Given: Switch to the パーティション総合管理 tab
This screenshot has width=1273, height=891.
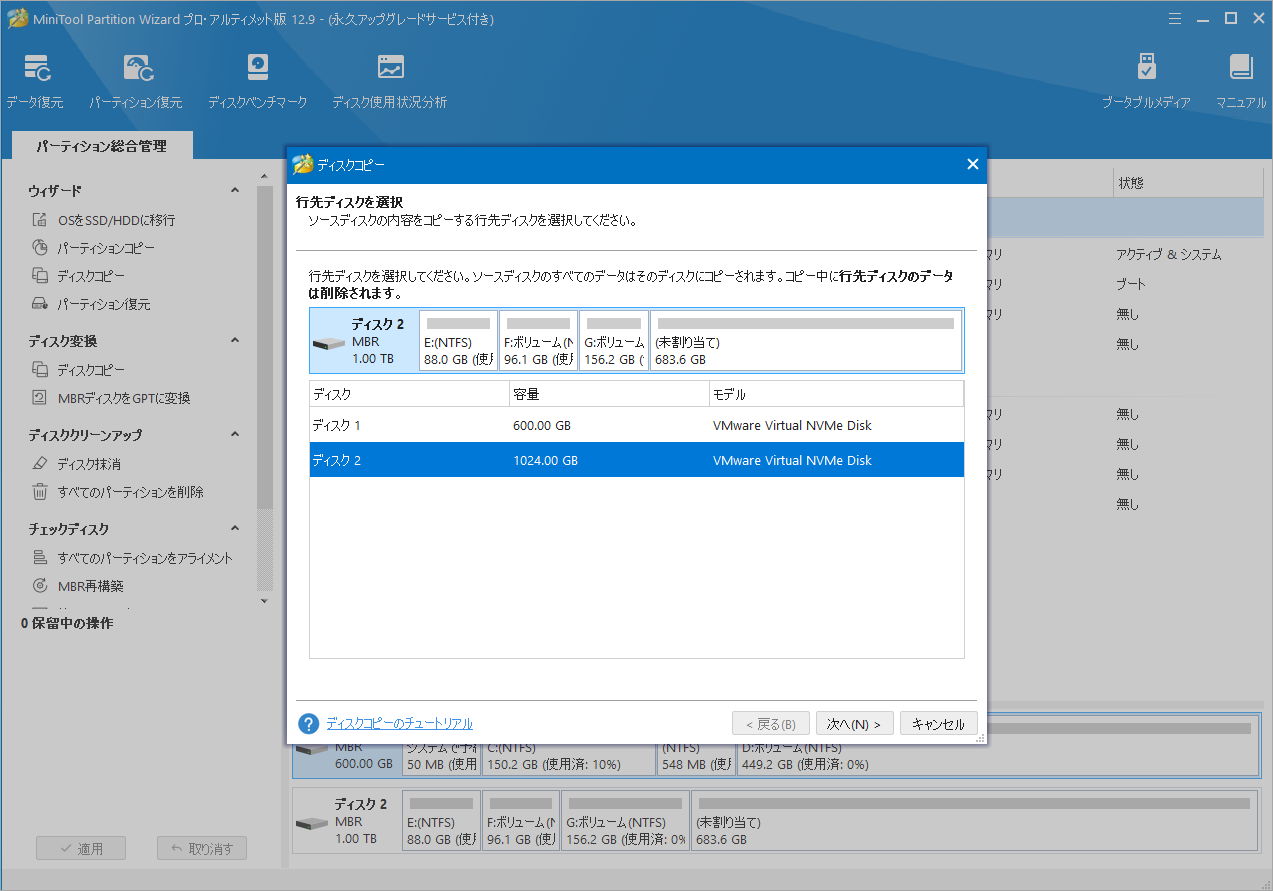Looking at the screenshot, I should point(102,146).
